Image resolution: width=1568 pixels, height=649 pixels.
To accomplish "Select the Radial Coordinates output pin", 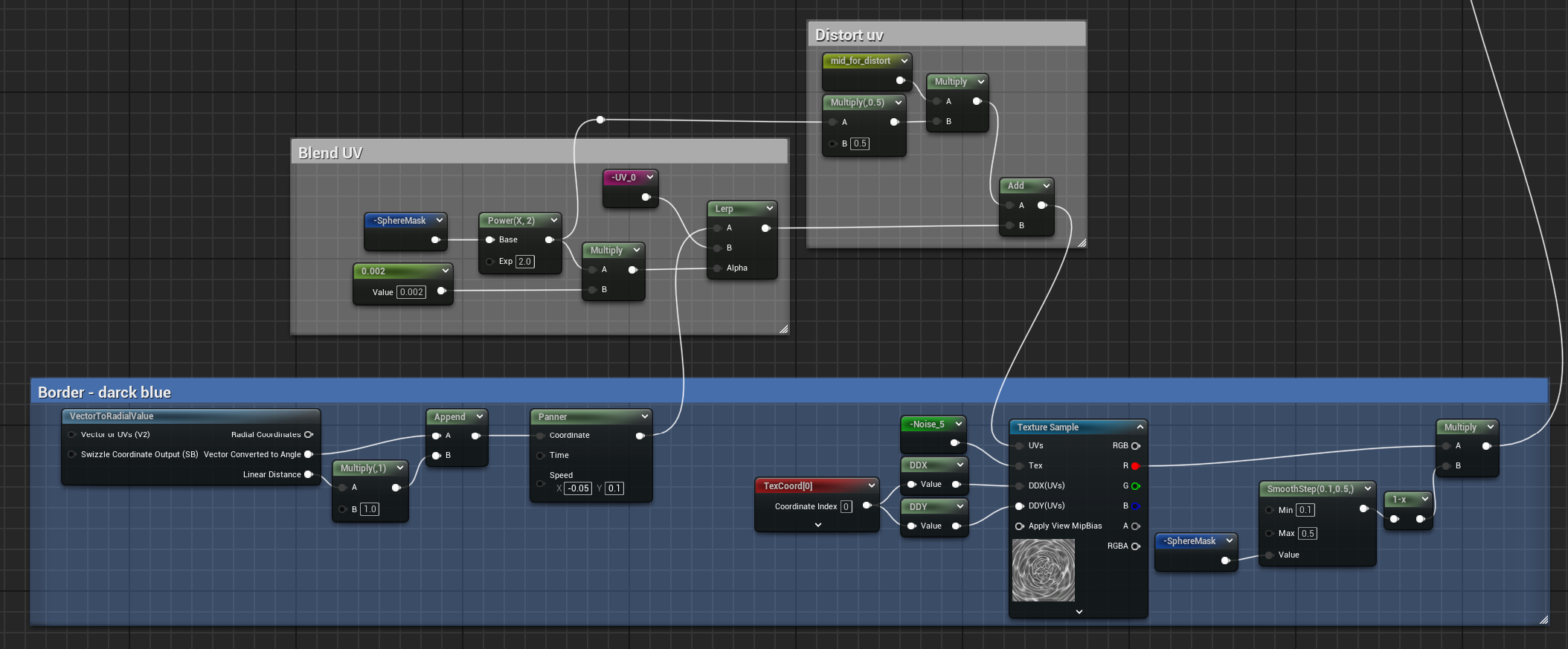I will pyautogui.click(x=308, y=435).
